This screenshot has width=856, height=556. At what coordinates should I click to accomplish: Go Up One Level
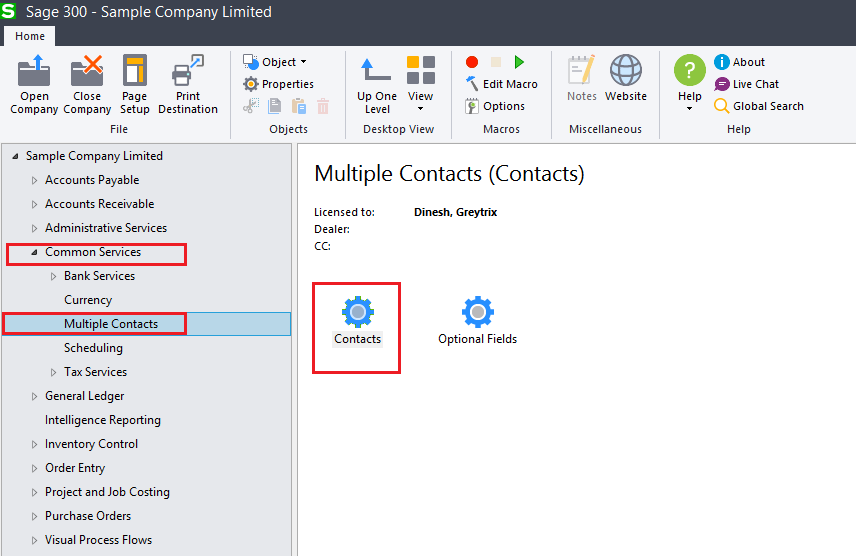click(x=377, y=85)
